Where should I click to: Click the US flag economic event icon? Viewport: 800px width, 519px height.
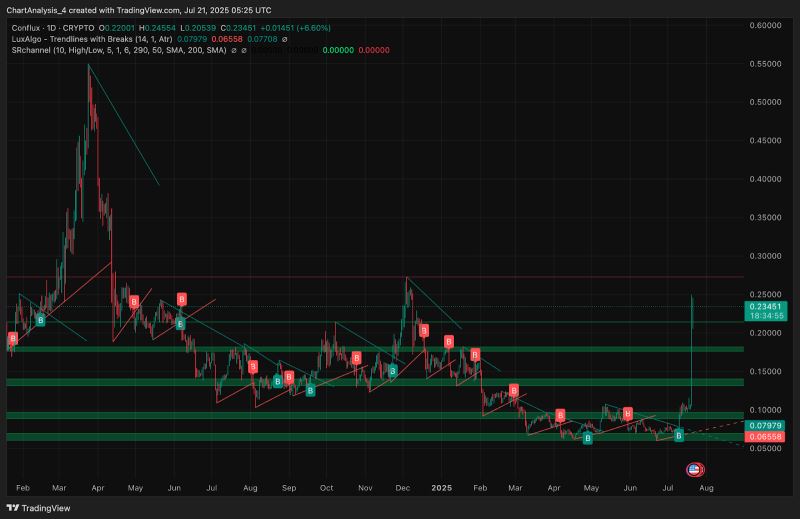693,469
